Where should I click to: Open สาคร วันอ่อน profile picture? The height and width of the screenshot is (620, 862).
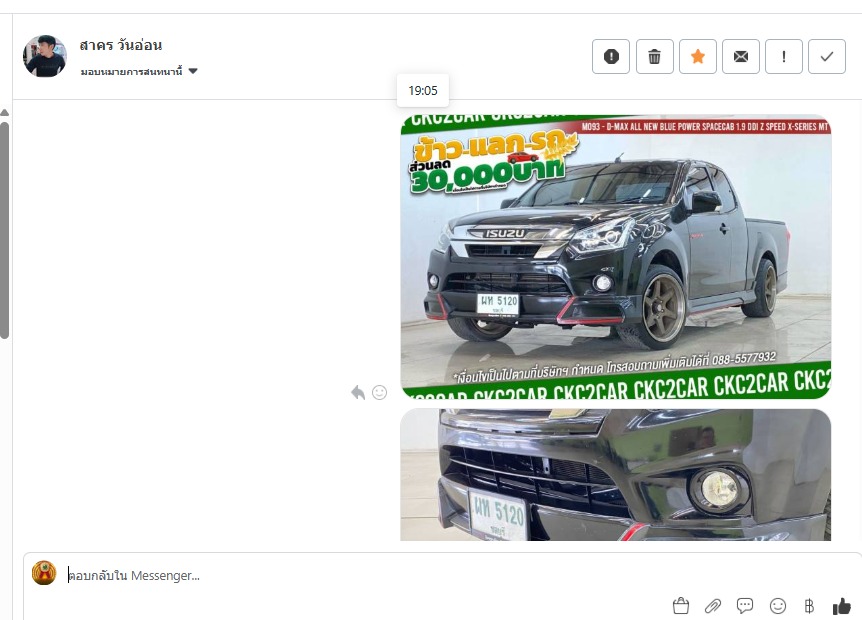click(45, 56)
